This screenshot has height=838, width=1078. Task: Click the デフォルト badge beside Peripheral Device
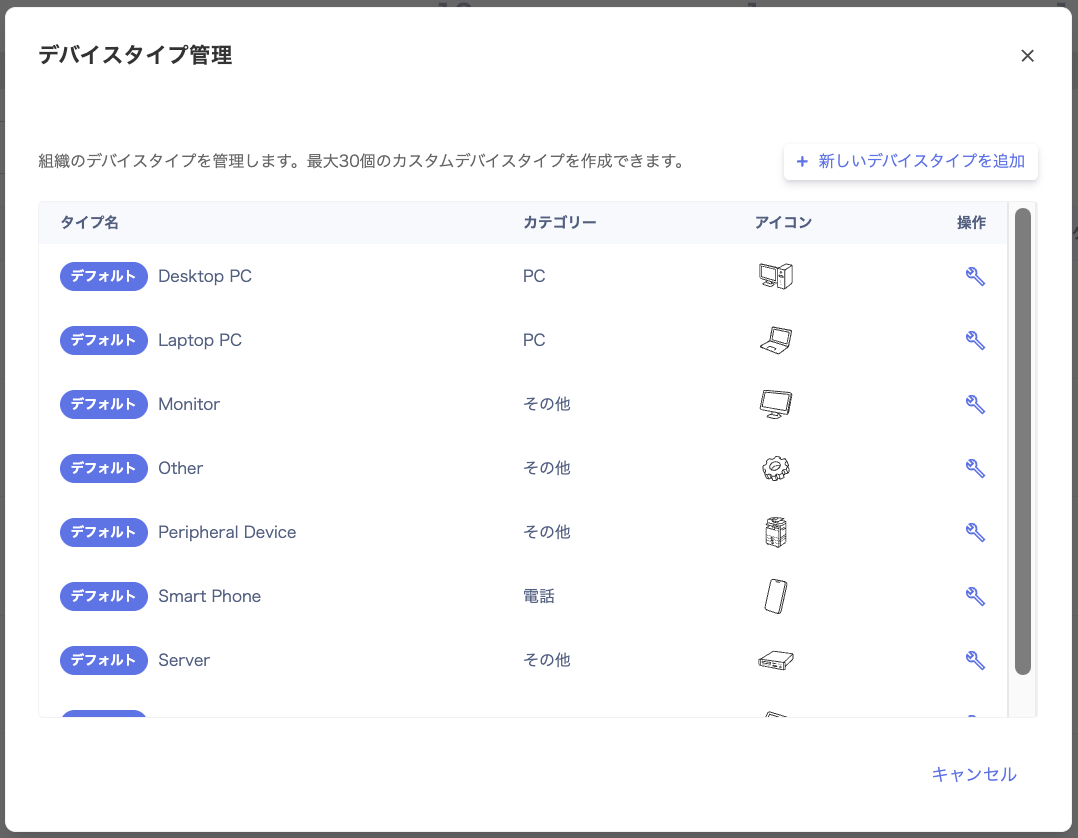(104, 532)
